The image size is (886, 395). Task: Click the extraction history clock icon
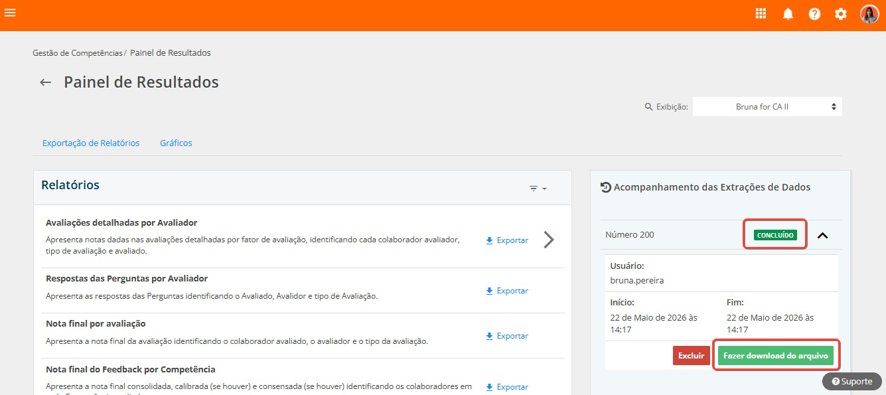coord(605,188)
